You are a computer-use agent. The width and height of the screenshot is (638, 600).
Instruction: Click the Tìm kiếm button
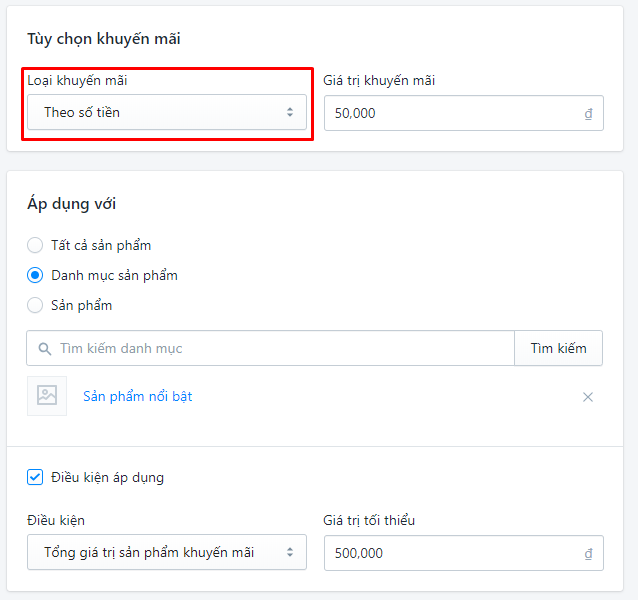558,348
